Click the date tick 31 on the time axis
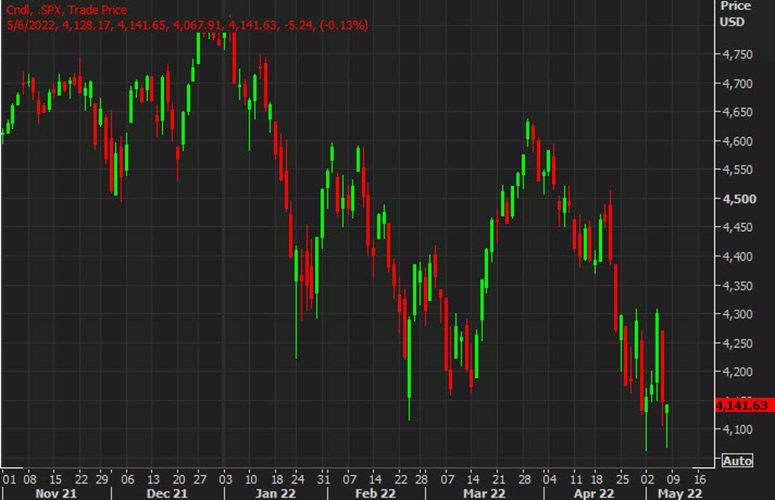Viewport: 775px width, 500px height. coord(323,479)
